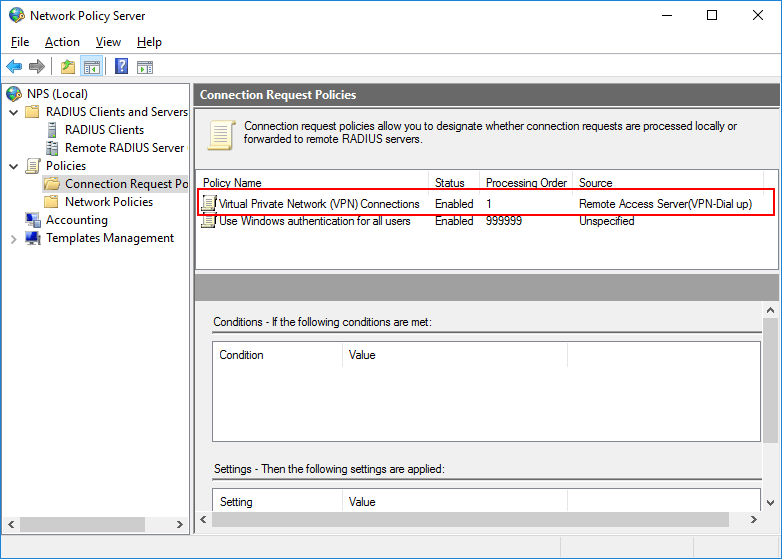This screenshot has width=782, height=559.
Task: Click scroll up arrow in details pane
Action: pos(771,310)
